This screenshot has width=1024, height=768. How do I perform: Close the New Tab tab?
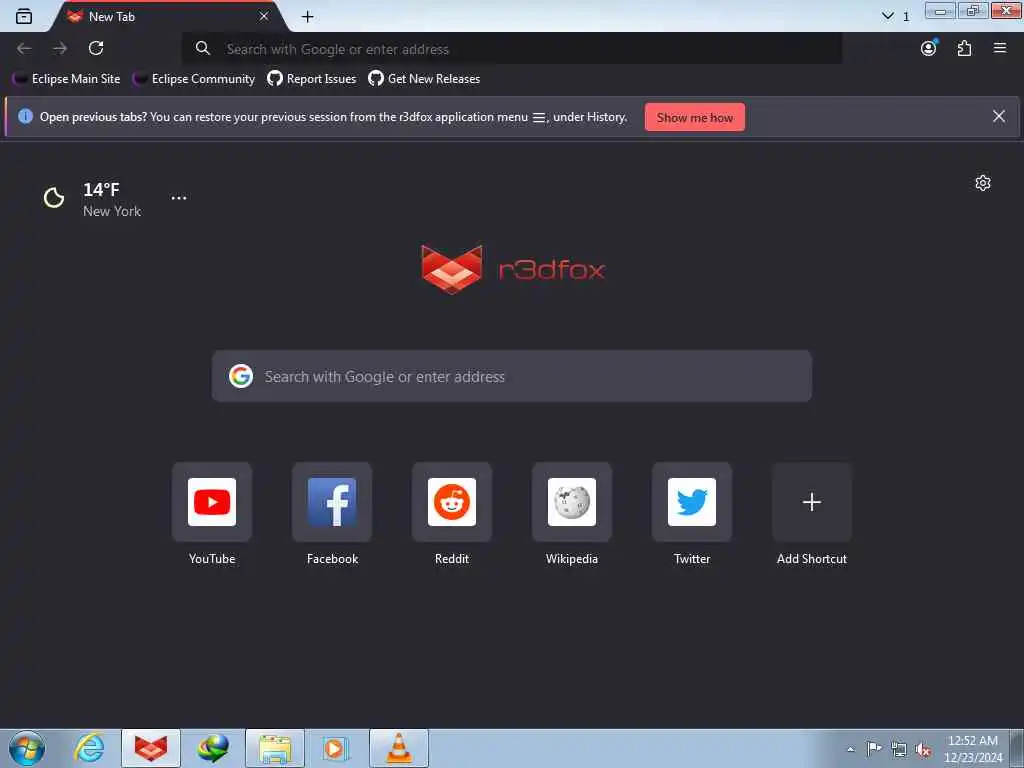[264, 16]
